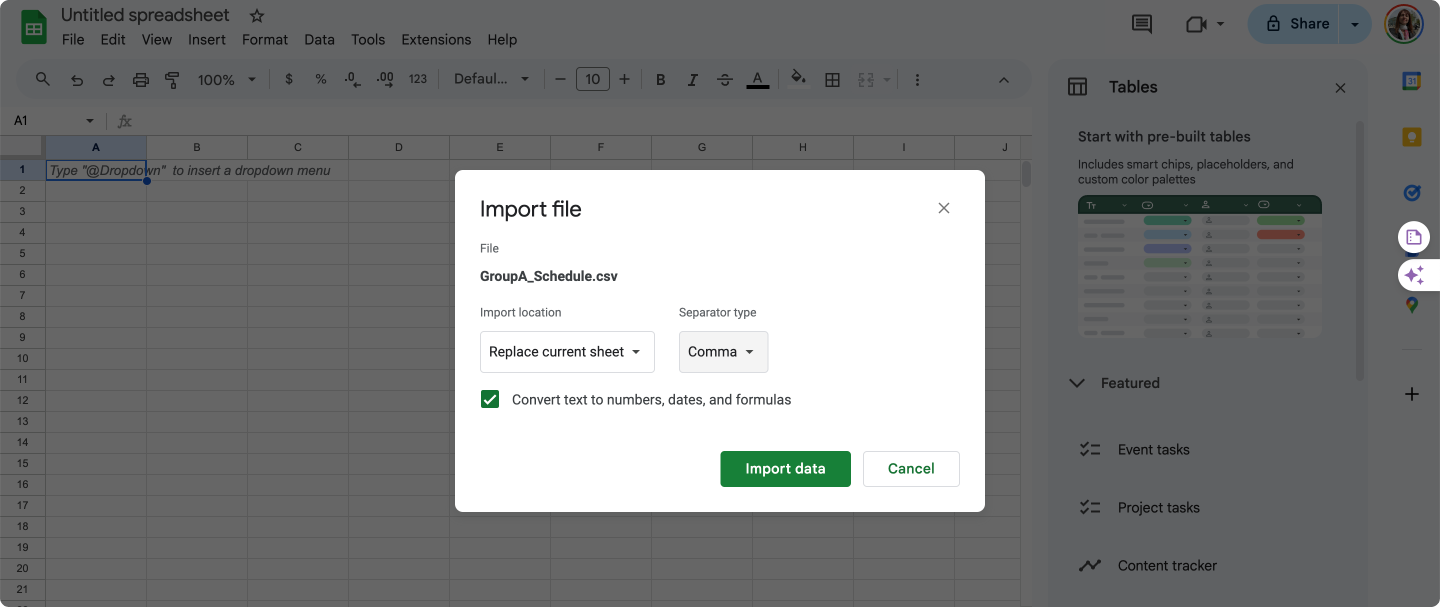Open the search menus magnifier tool

[42, 79]
